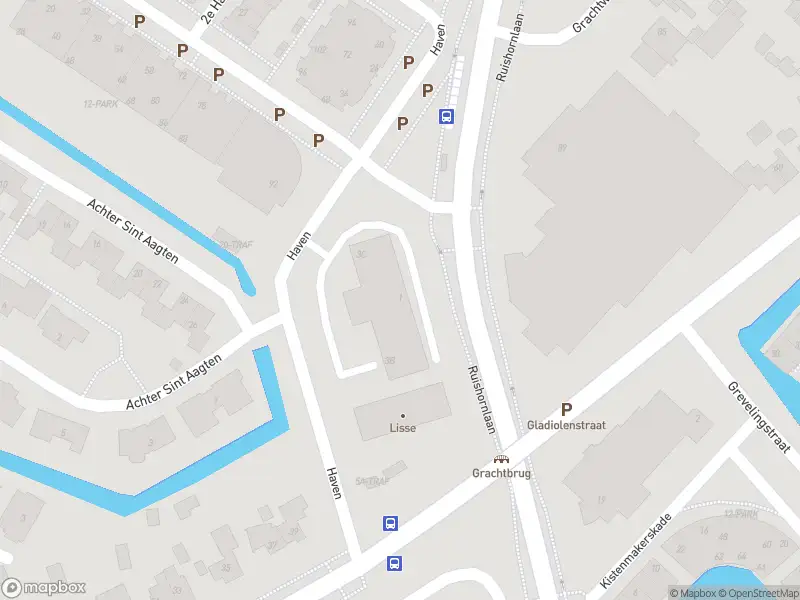
Task: Select the topmost parking icon near building 20
Action: [139, 21]
